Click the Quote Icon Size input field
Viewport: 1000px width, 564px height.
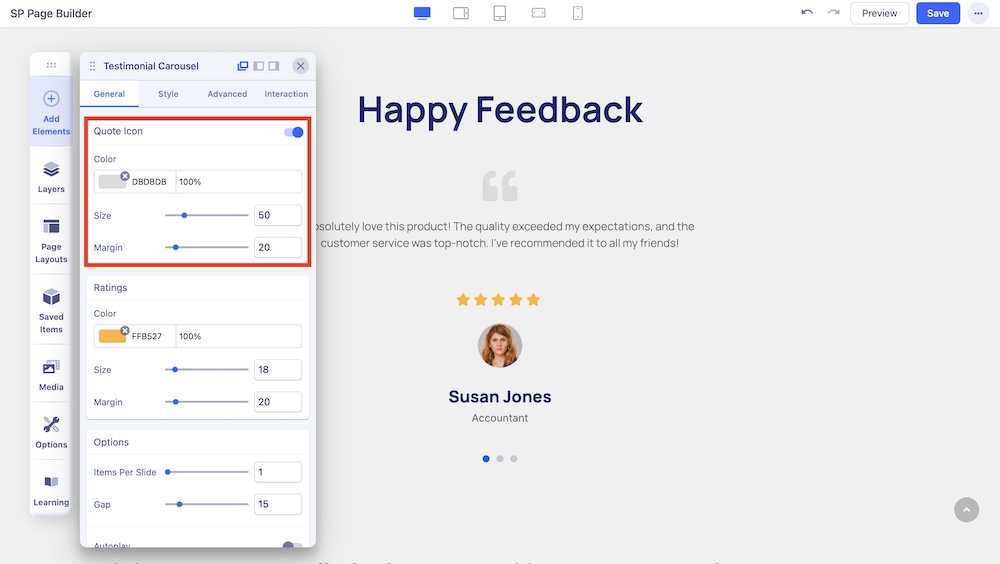tap(277, 215)
